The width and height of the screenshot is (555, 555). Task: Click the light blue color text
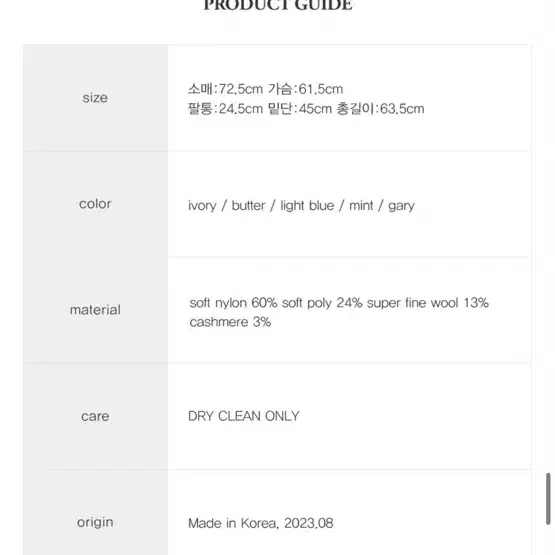[307, 206]
